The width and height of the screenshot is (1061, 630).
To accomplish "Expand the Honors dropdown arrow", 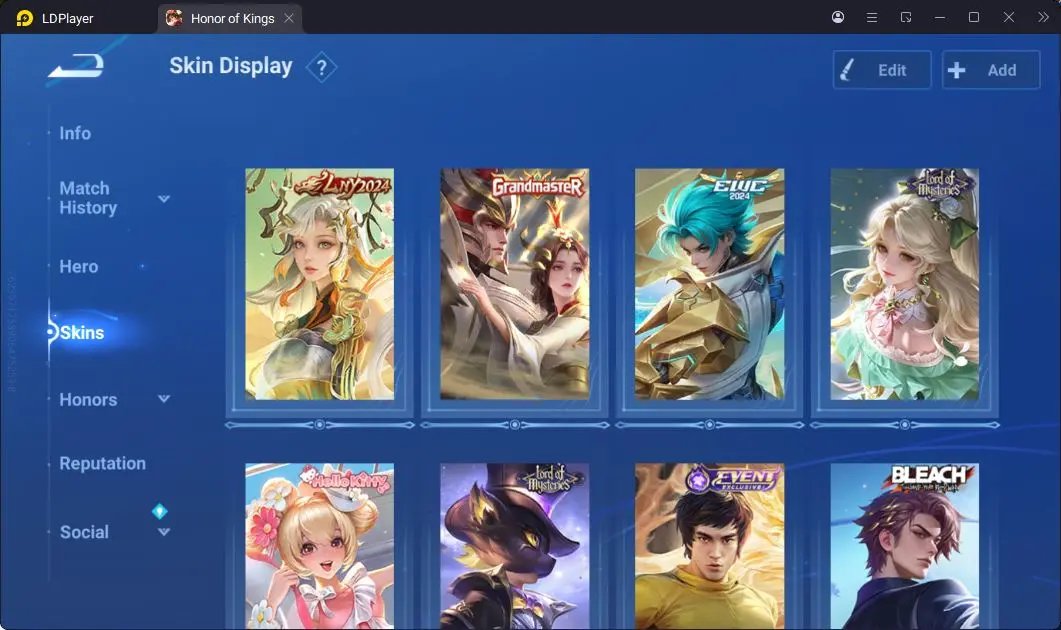I will 164,399.
